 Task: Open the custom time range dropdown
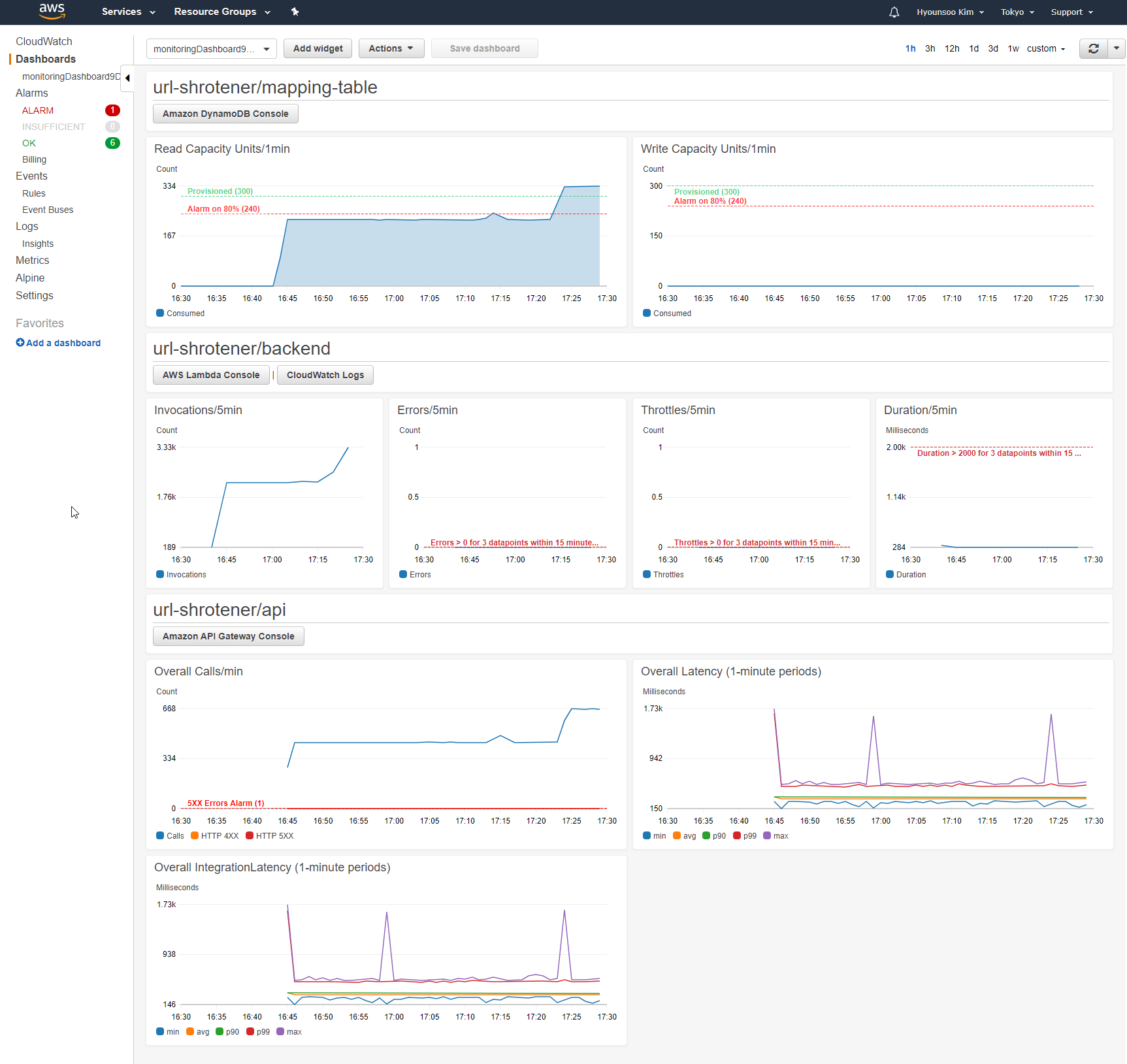[1046, 48]
